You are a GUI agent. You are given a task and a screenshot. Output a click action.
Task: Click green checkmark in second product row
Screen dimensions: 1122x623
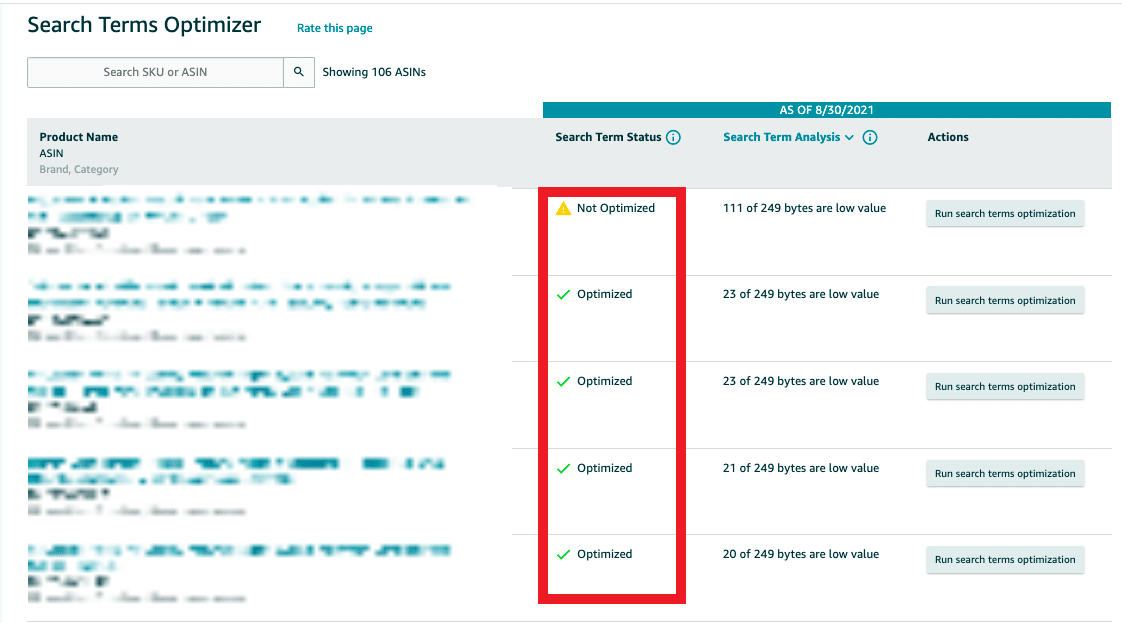(563, 295)
